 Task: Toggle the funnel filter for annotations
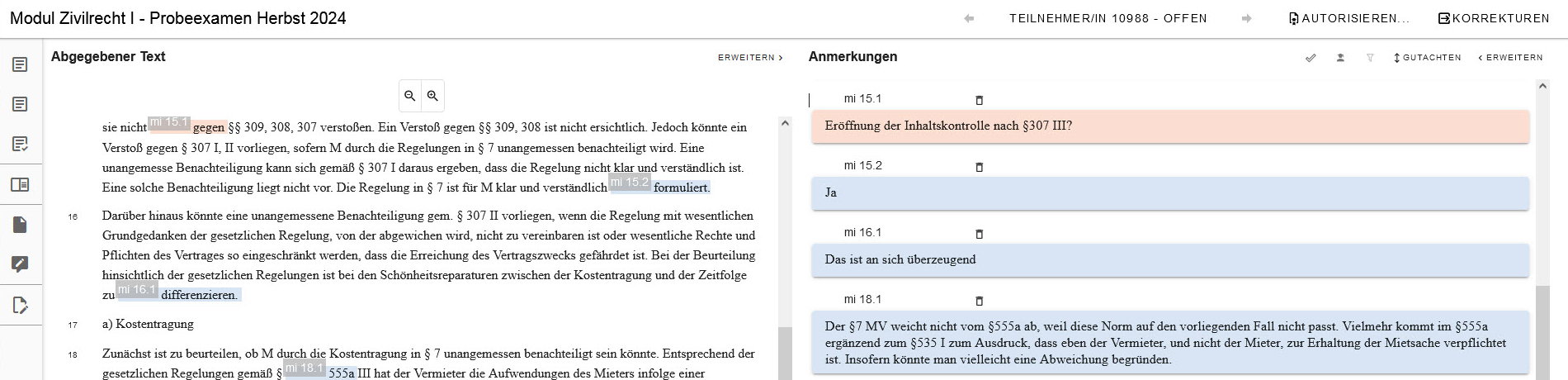click(1370, 58)
